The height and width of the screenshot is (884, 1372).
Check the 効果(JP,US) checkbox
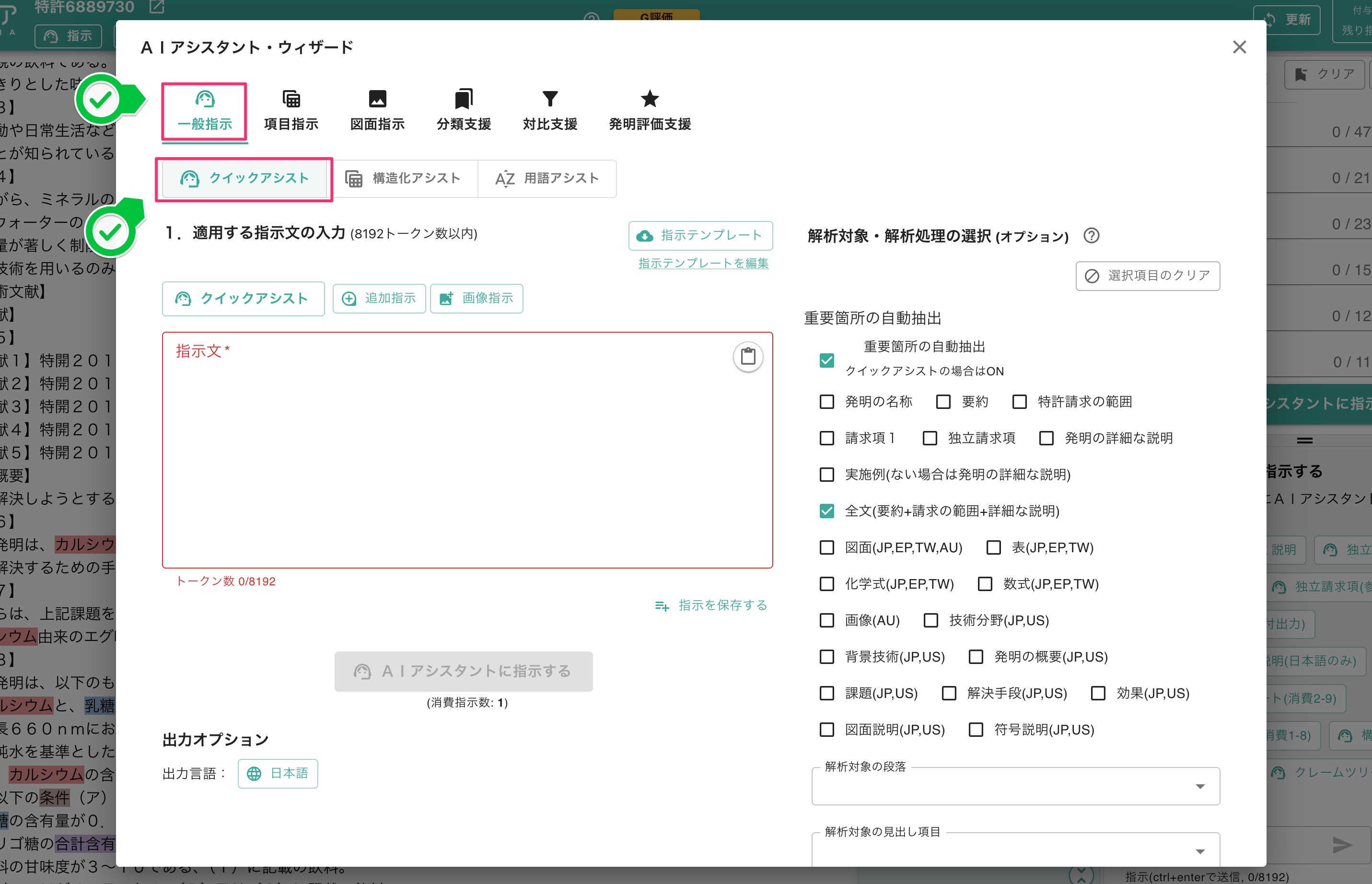coord(1098,693)
